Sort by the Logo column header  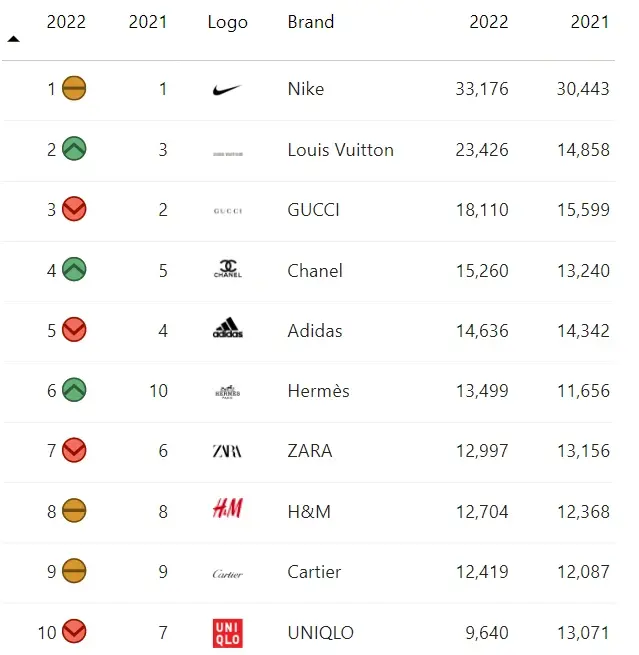228,23
